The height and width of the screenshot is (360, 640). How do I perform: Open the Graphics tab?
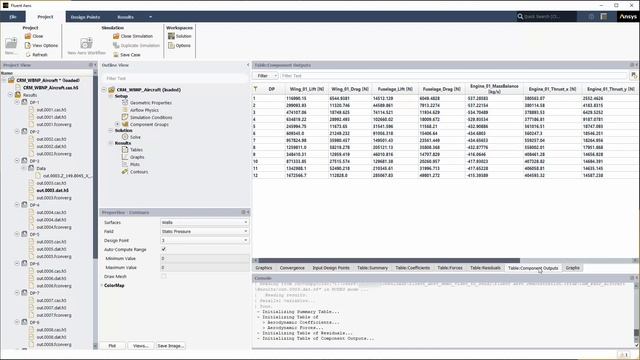tap(264, 268)
